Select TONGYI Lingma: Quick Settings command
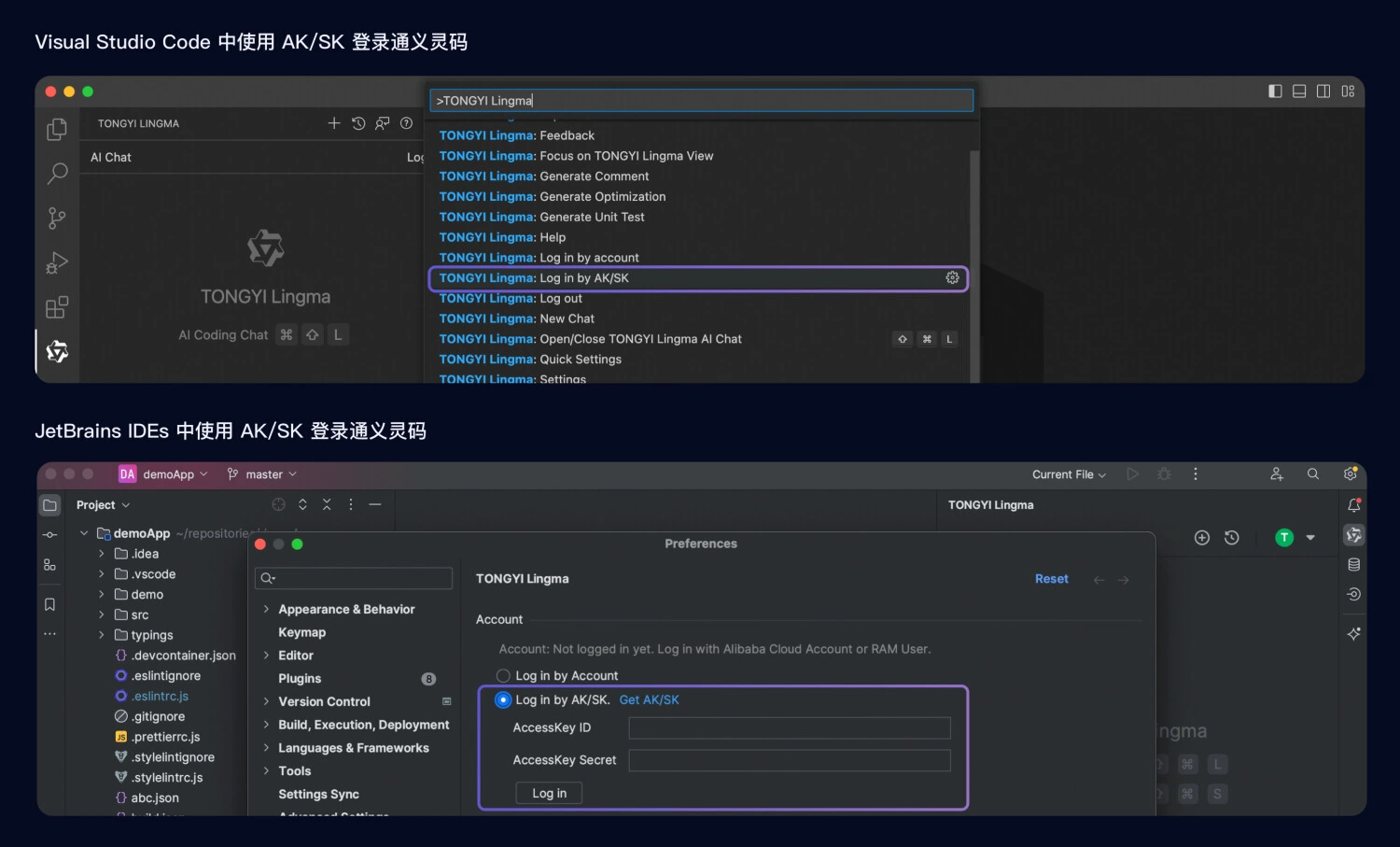 click(x=698, y=360)
